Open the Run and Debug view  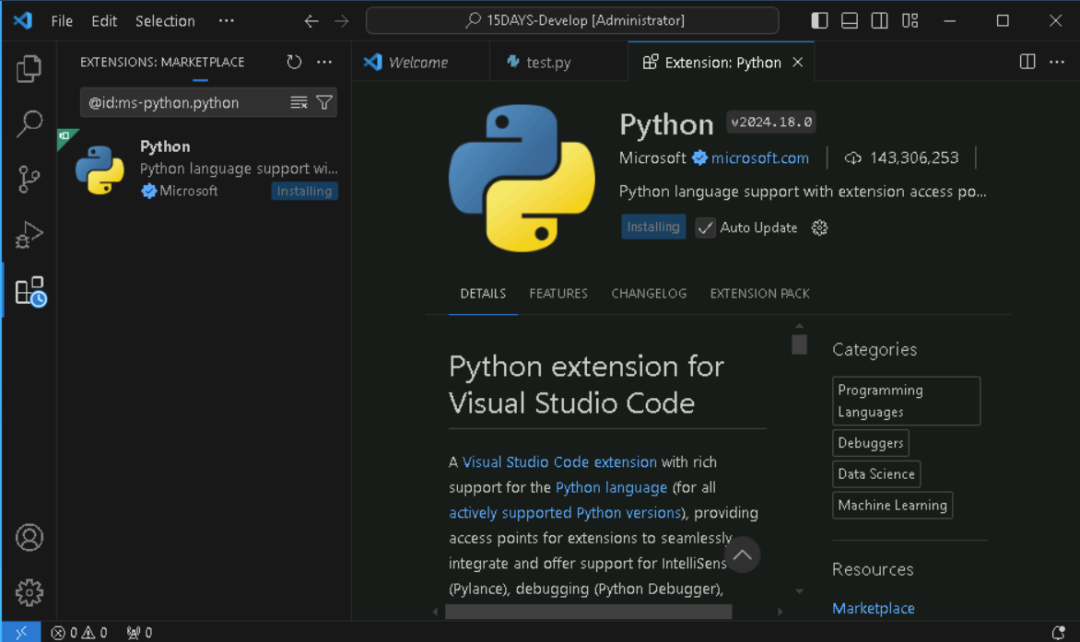29,235
